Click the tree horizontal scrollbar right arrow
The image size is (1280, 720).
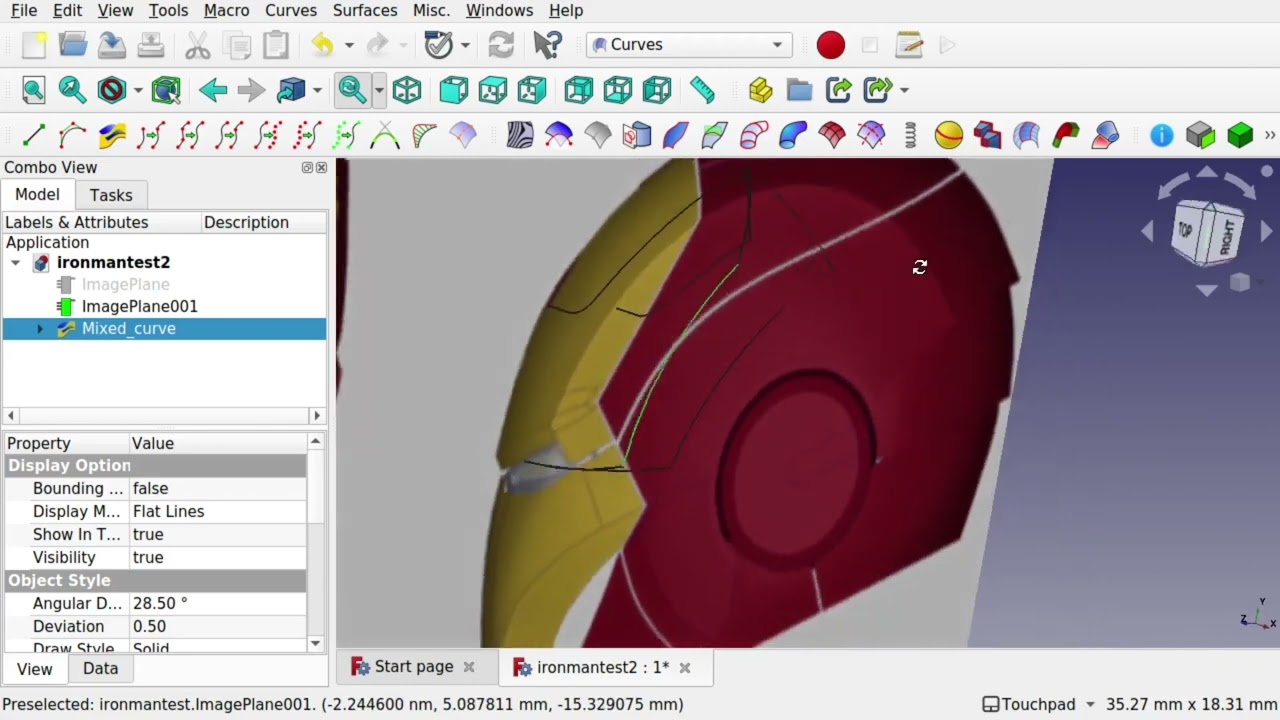[317, 416]
